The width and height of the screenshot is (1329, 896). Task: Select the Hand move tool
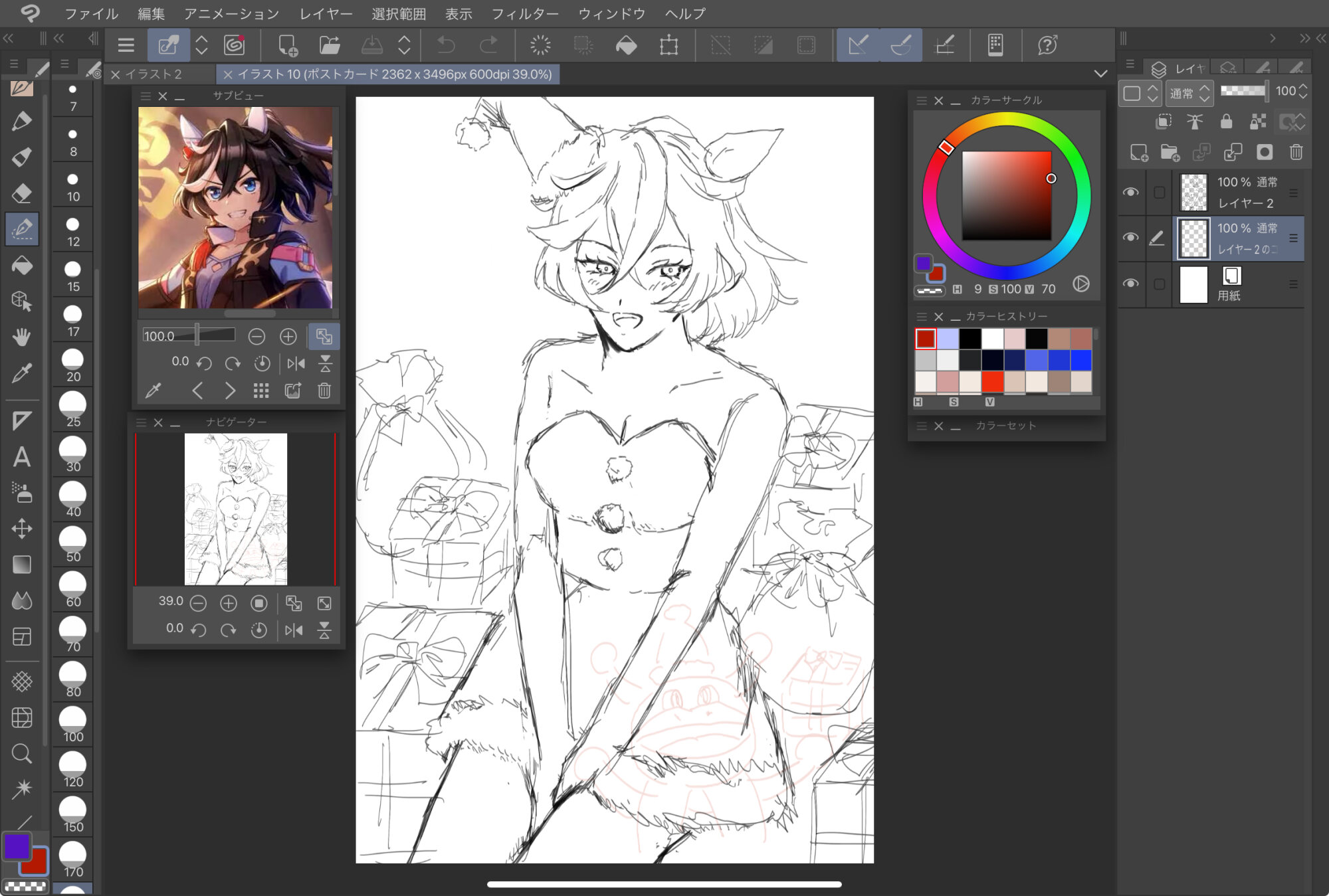click(22, 337)
